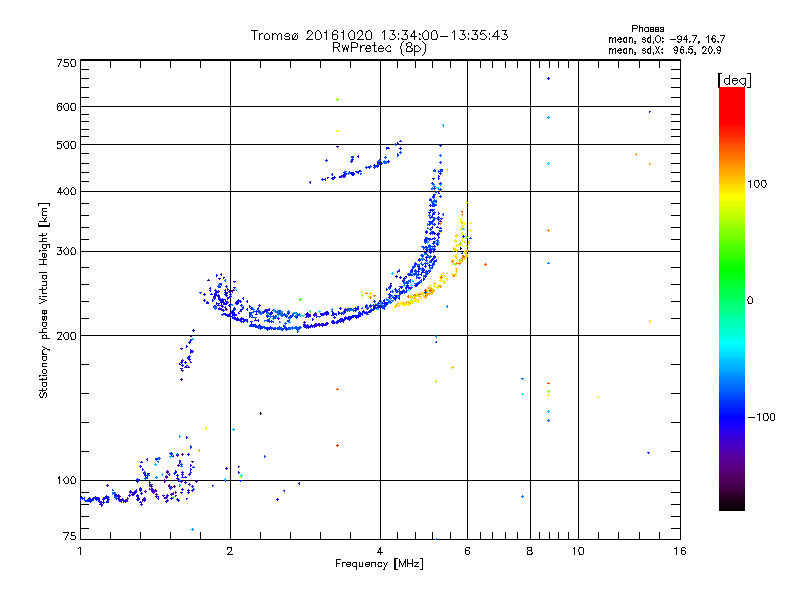
Task: Click the x-axis '1' tick label
Action: (80, 551)
